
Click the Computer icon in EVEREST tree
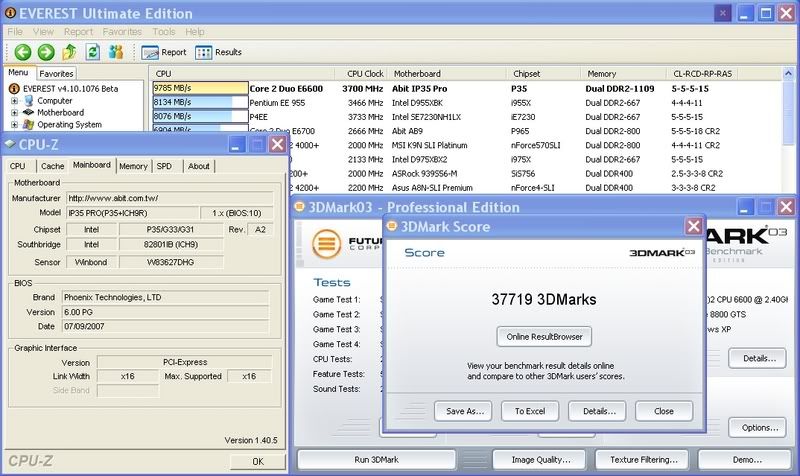click(29, 101)
